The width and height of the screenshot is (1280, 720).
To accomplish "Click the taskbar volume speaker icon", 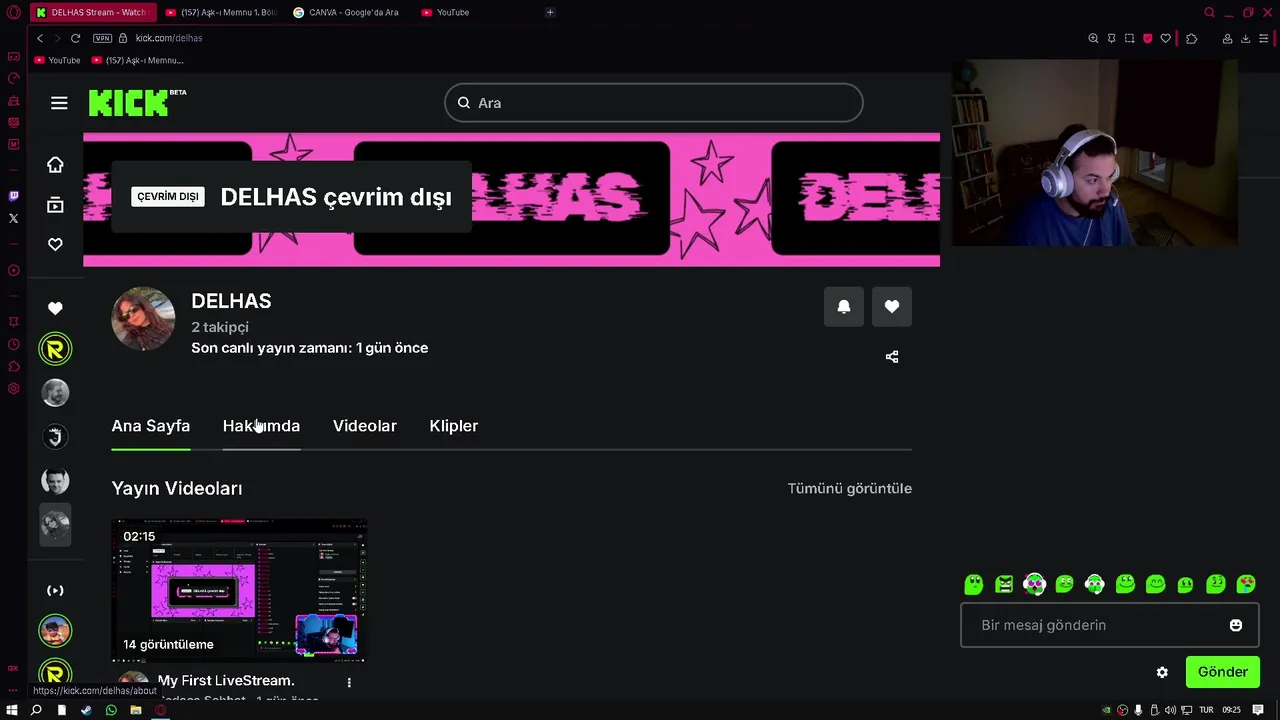I will pos(1171,710).
